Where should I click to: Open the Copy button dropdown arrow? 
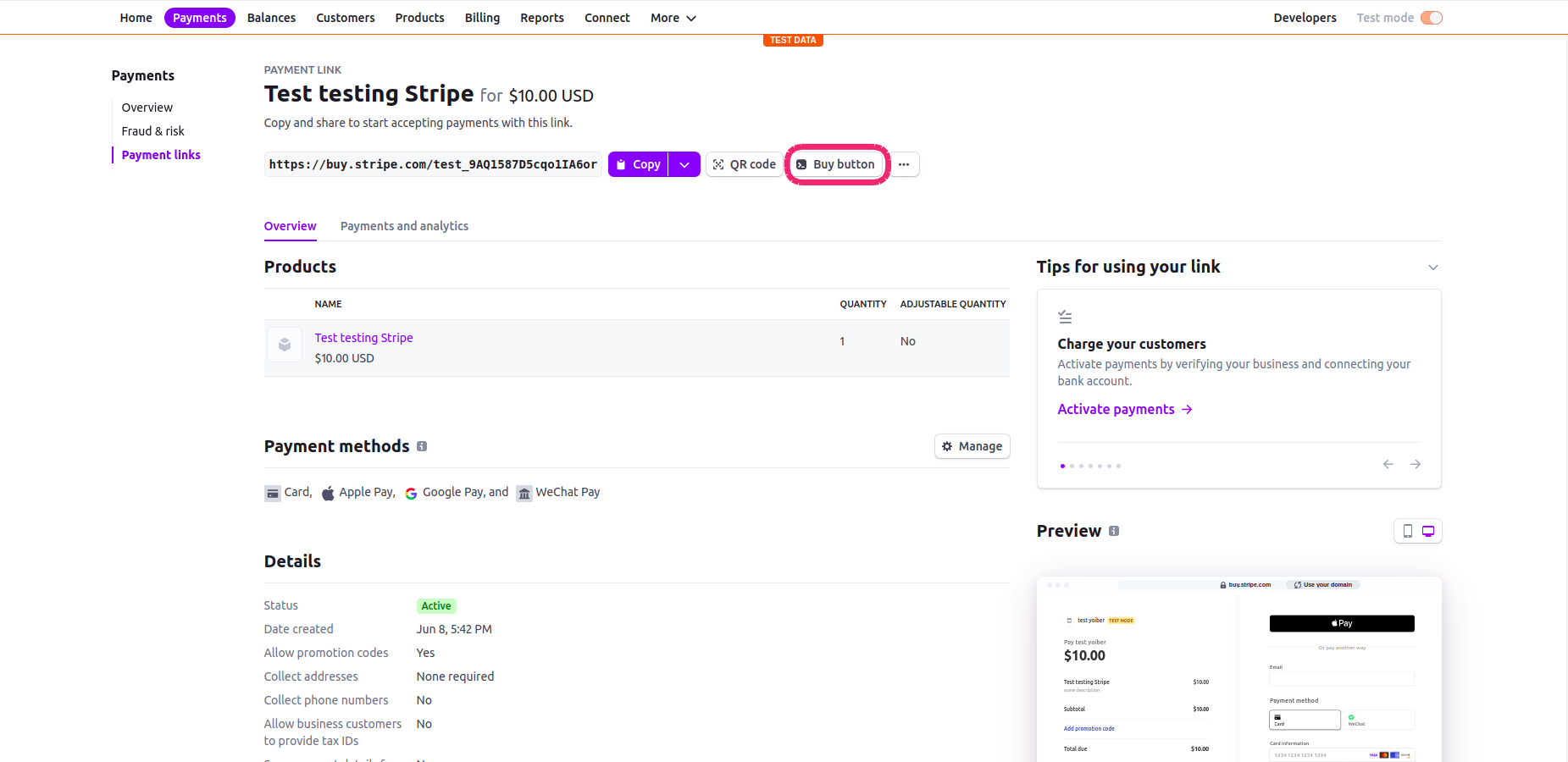pos(684,164)
